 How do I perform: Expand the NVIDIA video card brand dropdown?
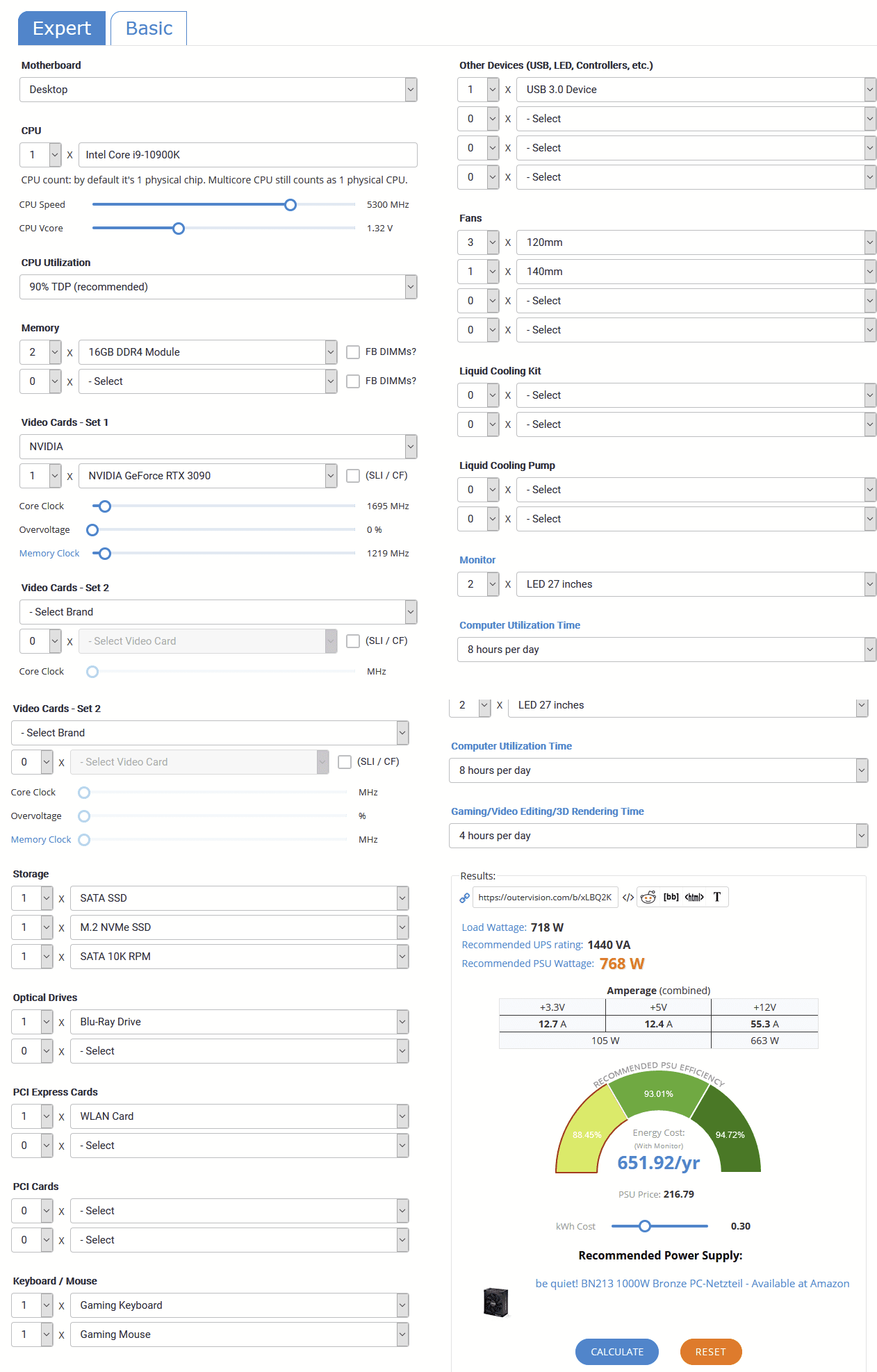218,447
